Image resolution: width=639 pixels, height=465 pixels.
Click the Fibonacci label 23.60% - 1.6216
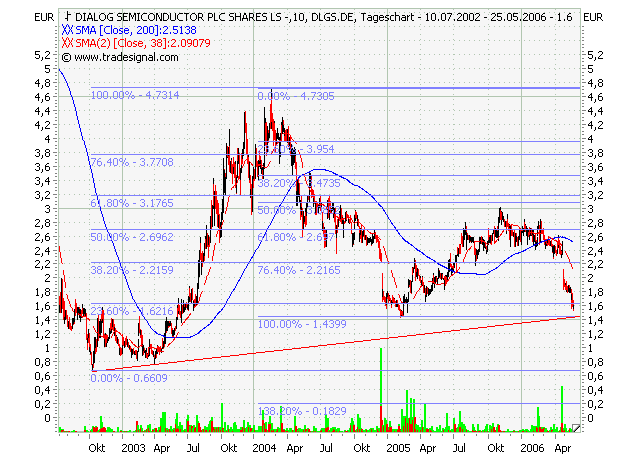[132, 311]
